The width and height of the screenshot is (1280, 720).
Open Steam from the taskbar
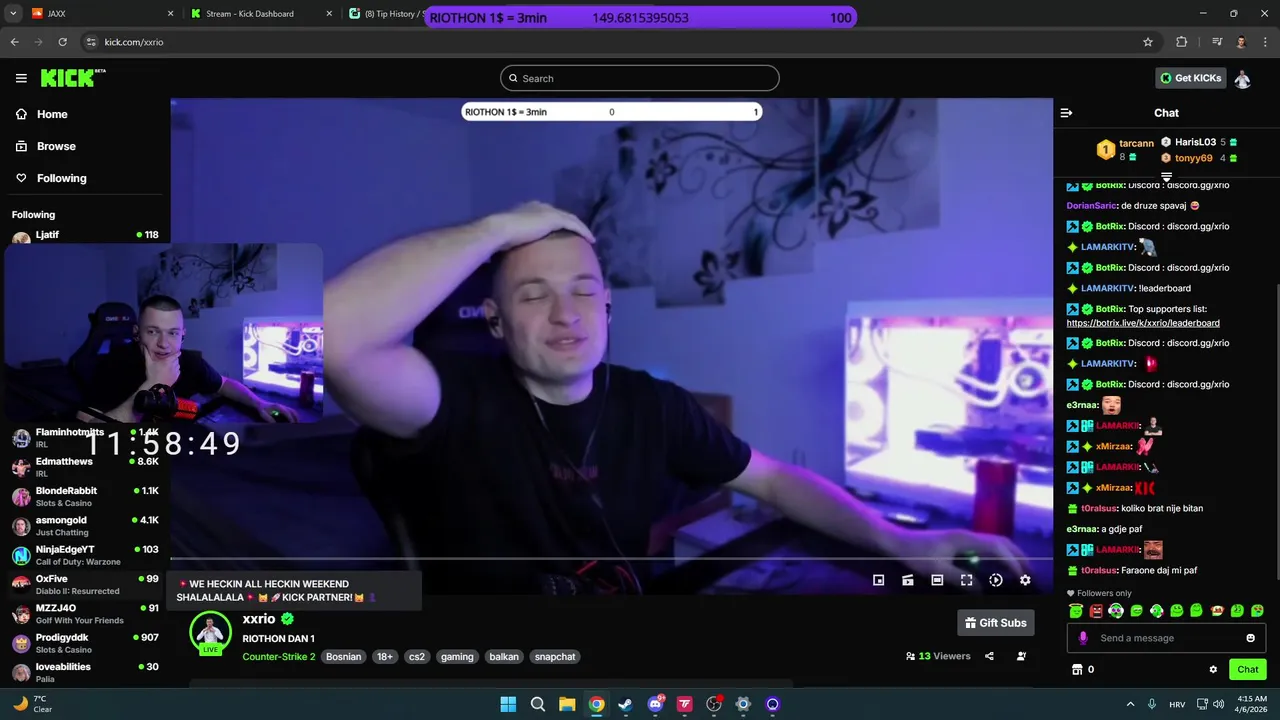pyautogui.click(x=626, y=704)
